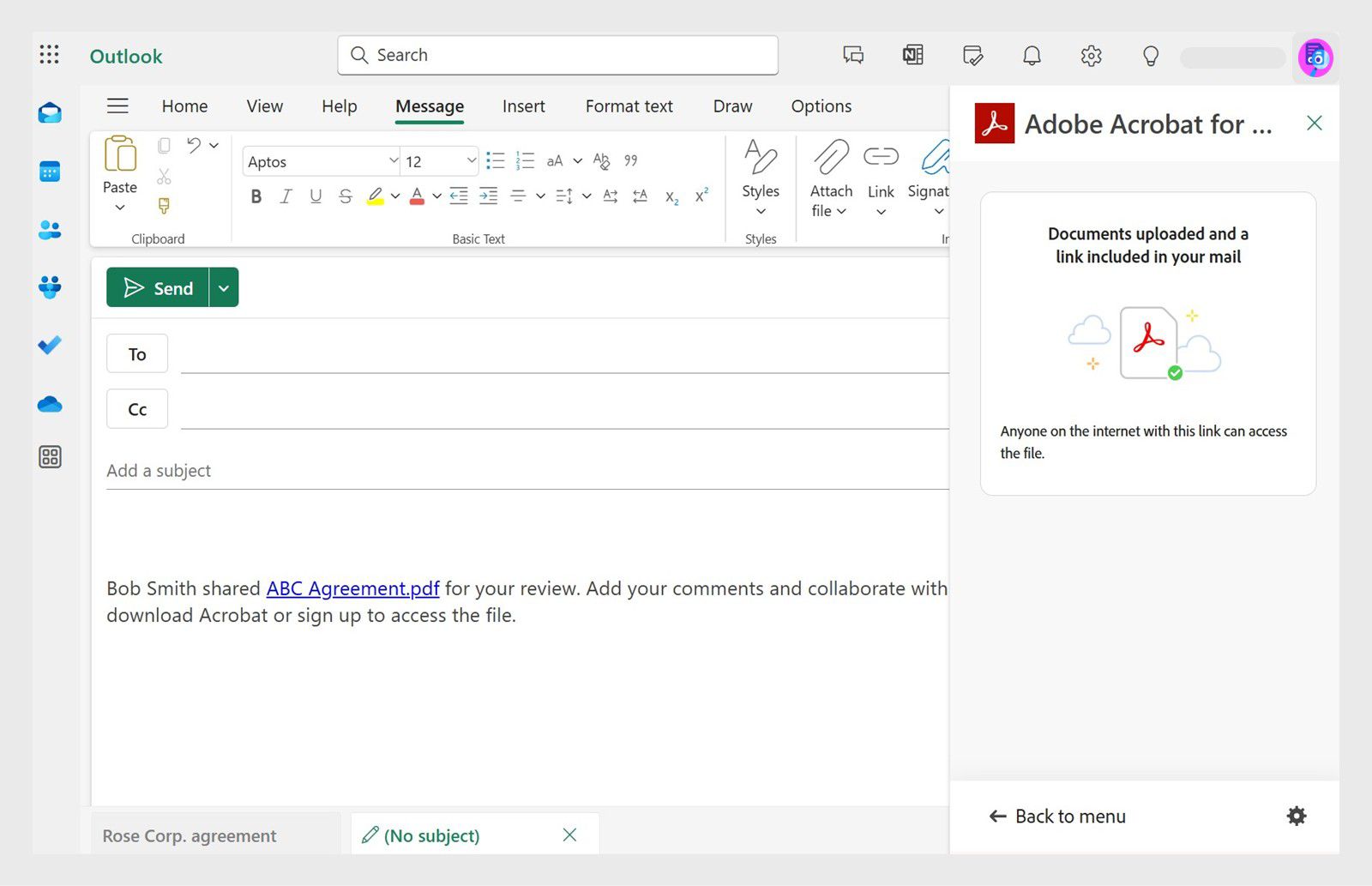Select the People icon in the sidebar

tap(49, 228)
